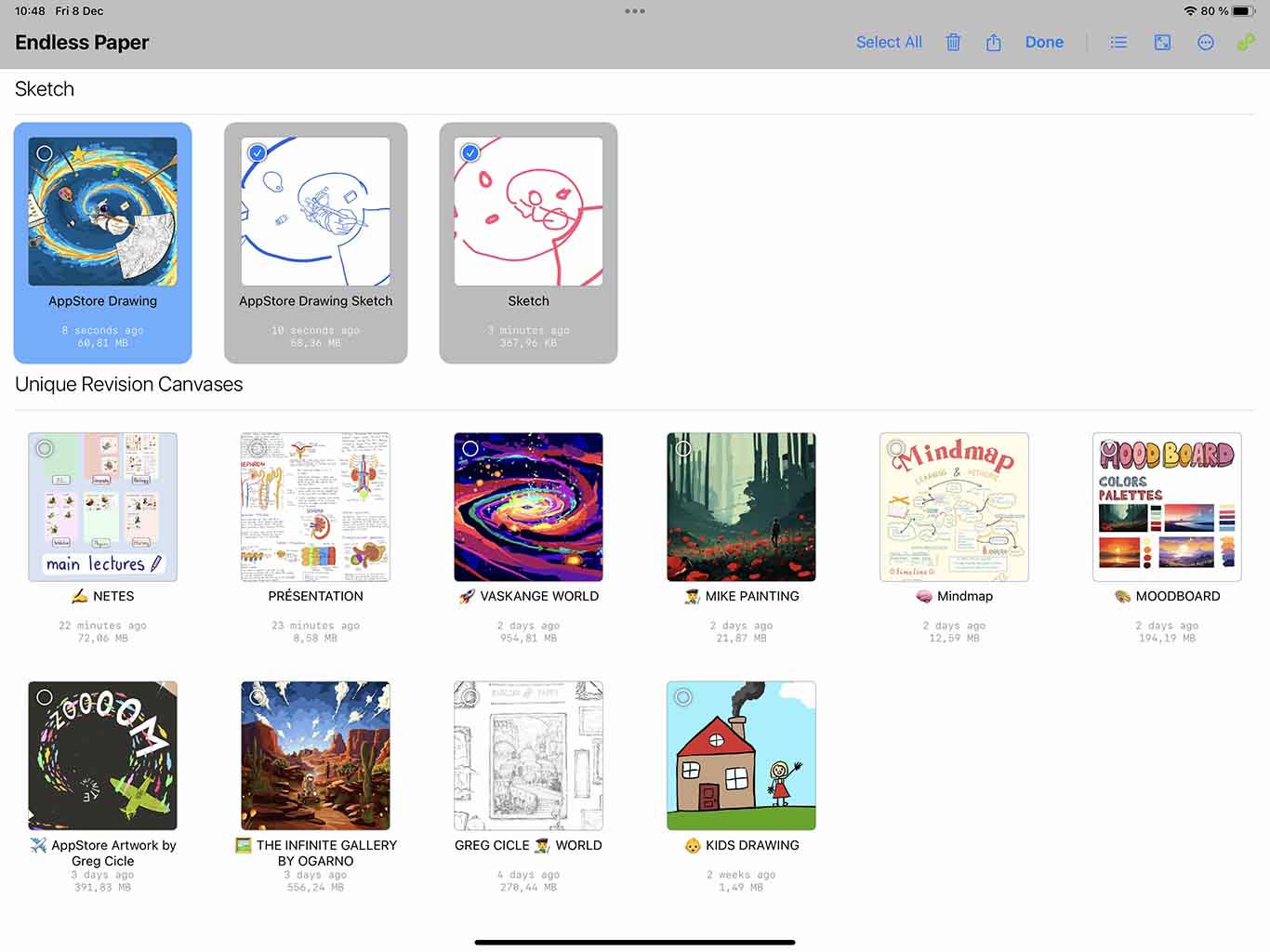Select the AppStore Drawing canvas checkbox
Image resolution: width=1270 pixels, height=952 pixels.
pos(45,153)
